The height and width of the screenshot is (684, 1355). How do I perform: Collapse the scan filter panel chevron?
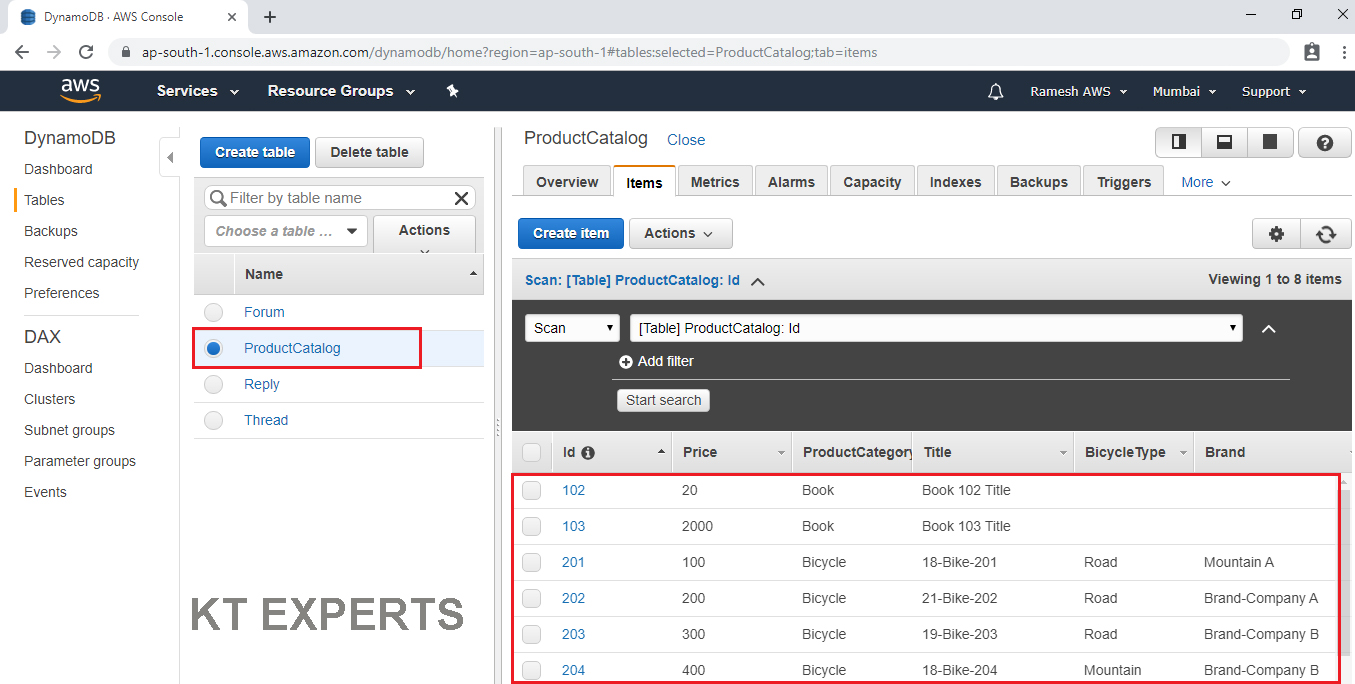[1269, 329]
